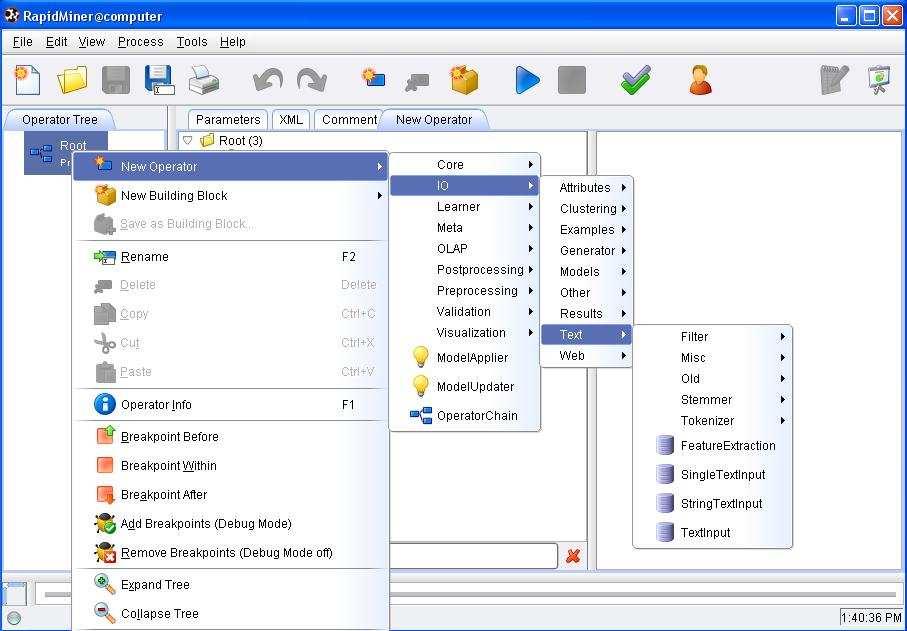This screenshot has height=631, width=907.
Task: Click the Undo arrow icon
Action: [x=268, y=80]
